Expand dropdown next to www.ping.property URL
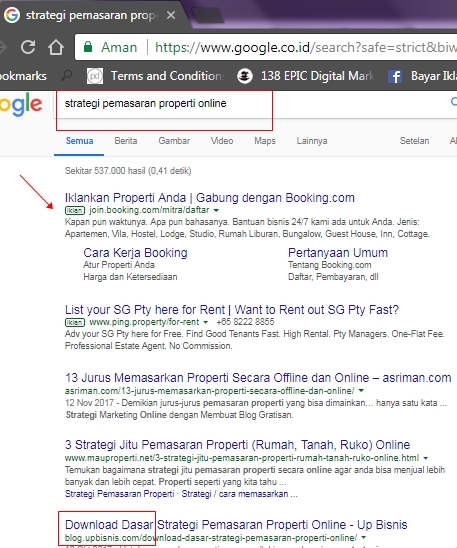 pos(206,322)
